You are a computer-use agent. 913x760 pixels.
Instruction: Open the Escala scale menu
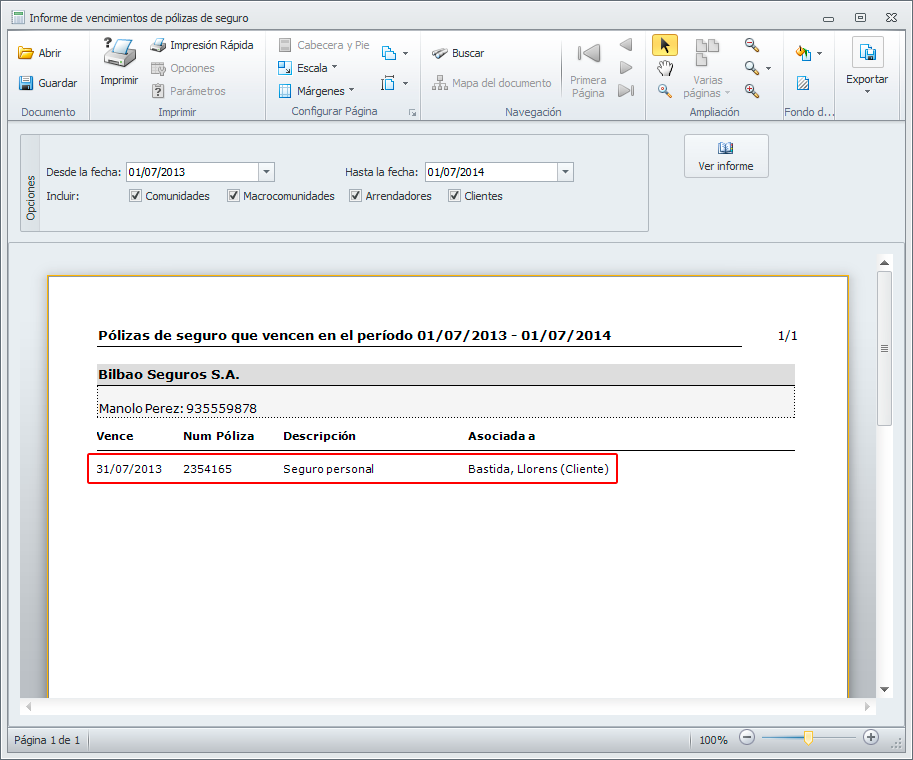[307, 68]
